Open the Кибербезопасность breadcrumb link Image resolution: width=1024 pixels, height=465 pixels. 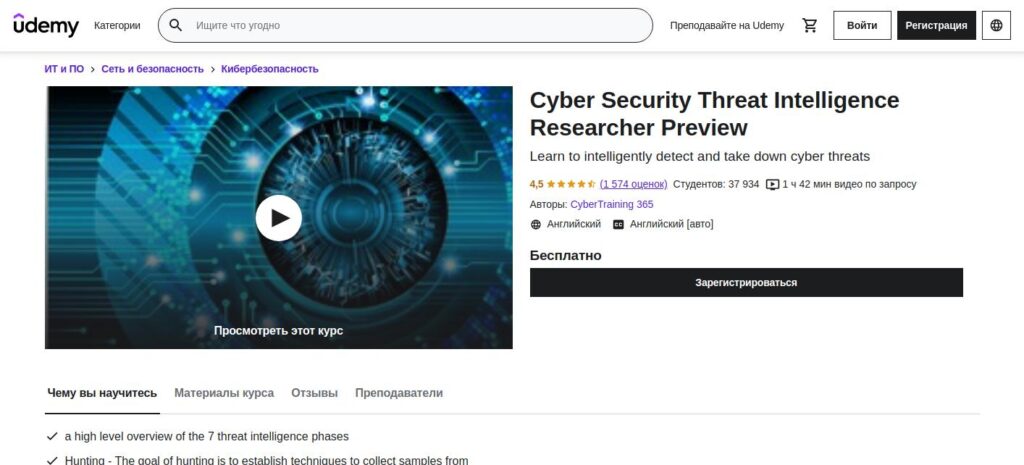point(269,69)
